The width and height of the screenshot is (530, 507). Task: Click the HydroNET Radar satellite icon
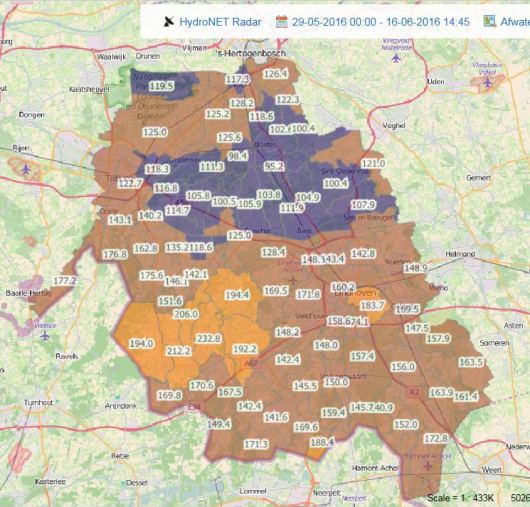click(x=169, y=22)
